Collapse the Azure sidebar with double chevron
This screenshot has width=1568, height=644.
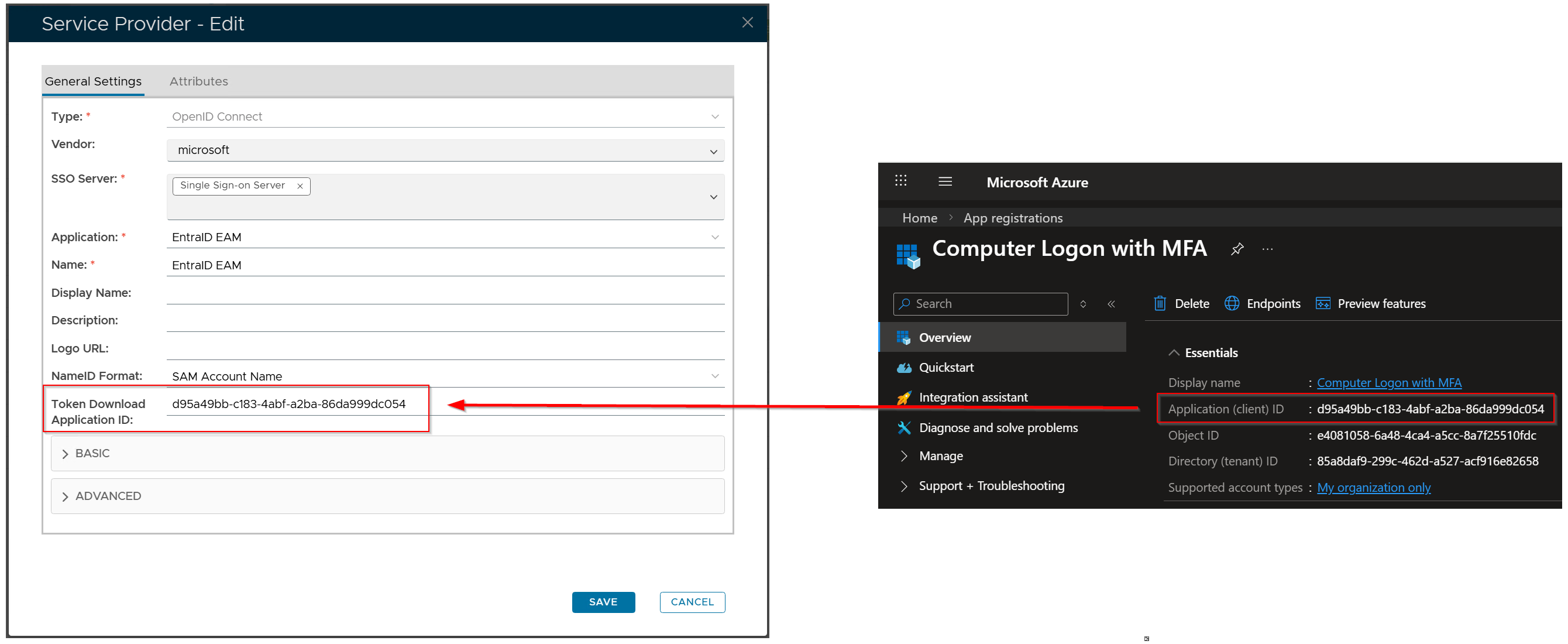(x=1111, y=304)
